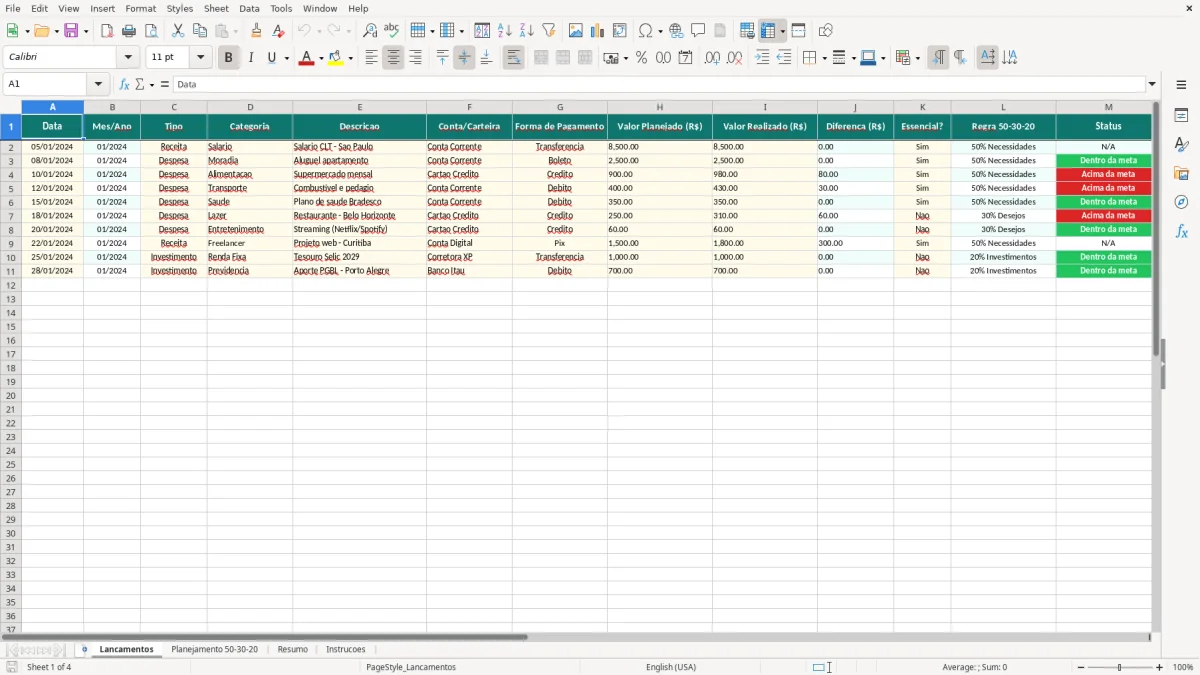Image resolution: width=1200 pixels, height=675 pixels.
Task: Toggle Wrap Text in the cell
Action: click(x=513, y=58)
